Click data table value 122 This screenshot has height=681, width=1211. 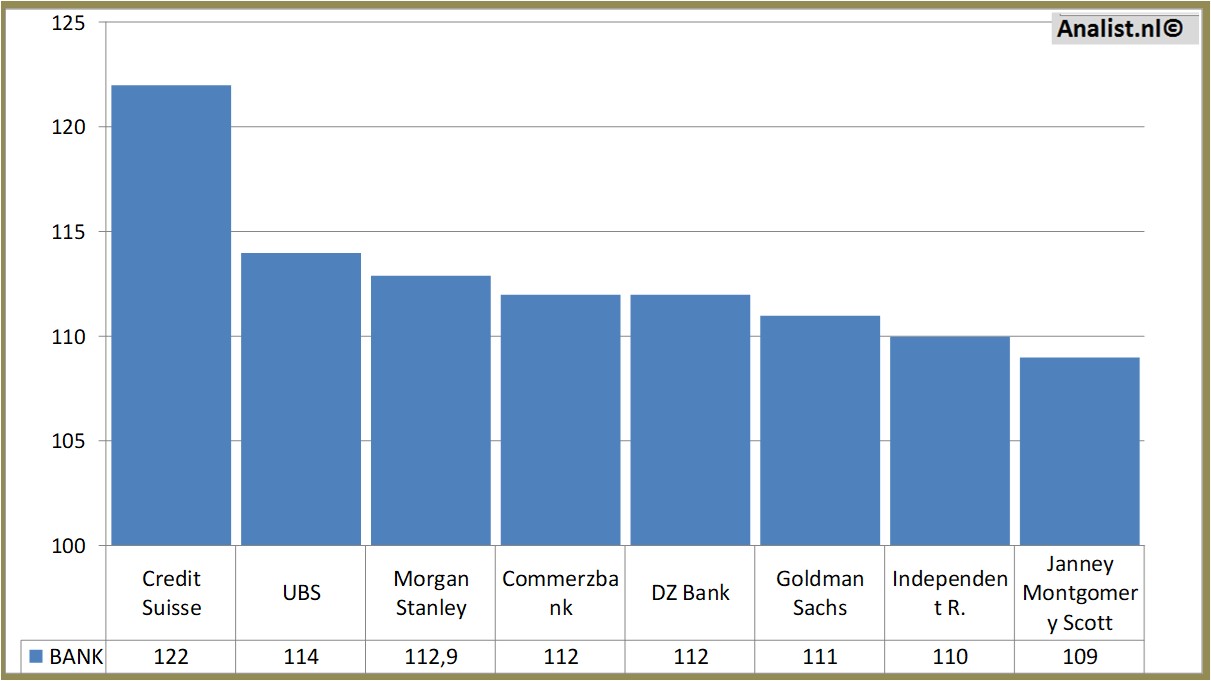pyautogui.click(x=171, y=657)
